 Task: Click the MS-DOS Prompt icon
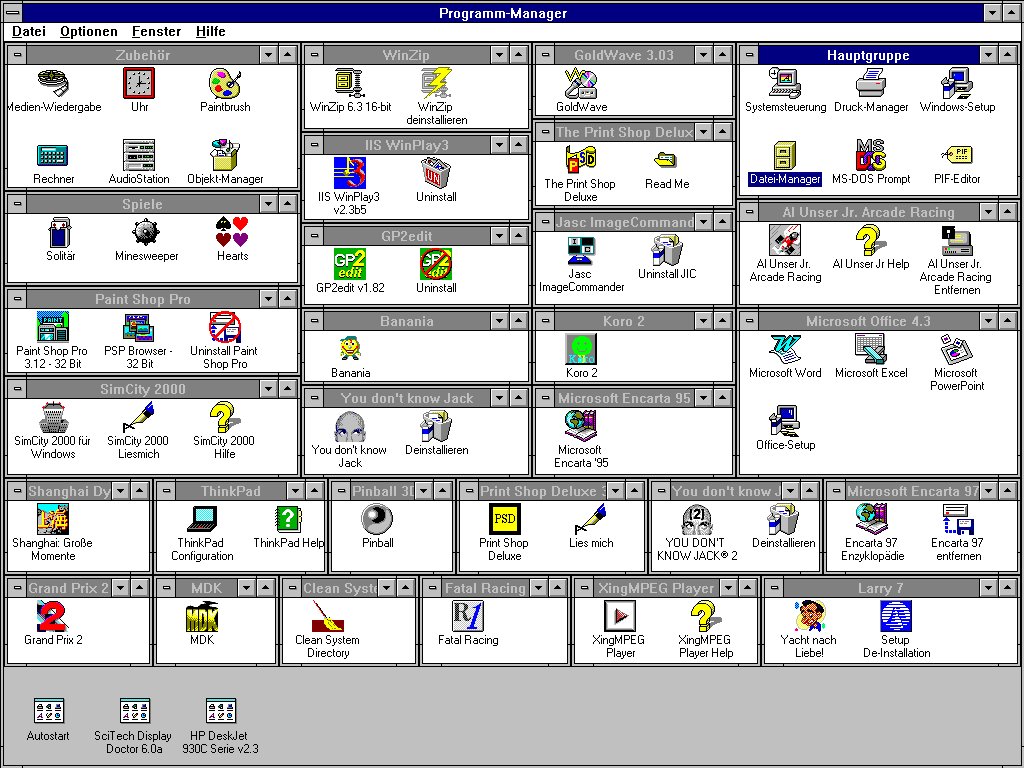pos(870,156)
